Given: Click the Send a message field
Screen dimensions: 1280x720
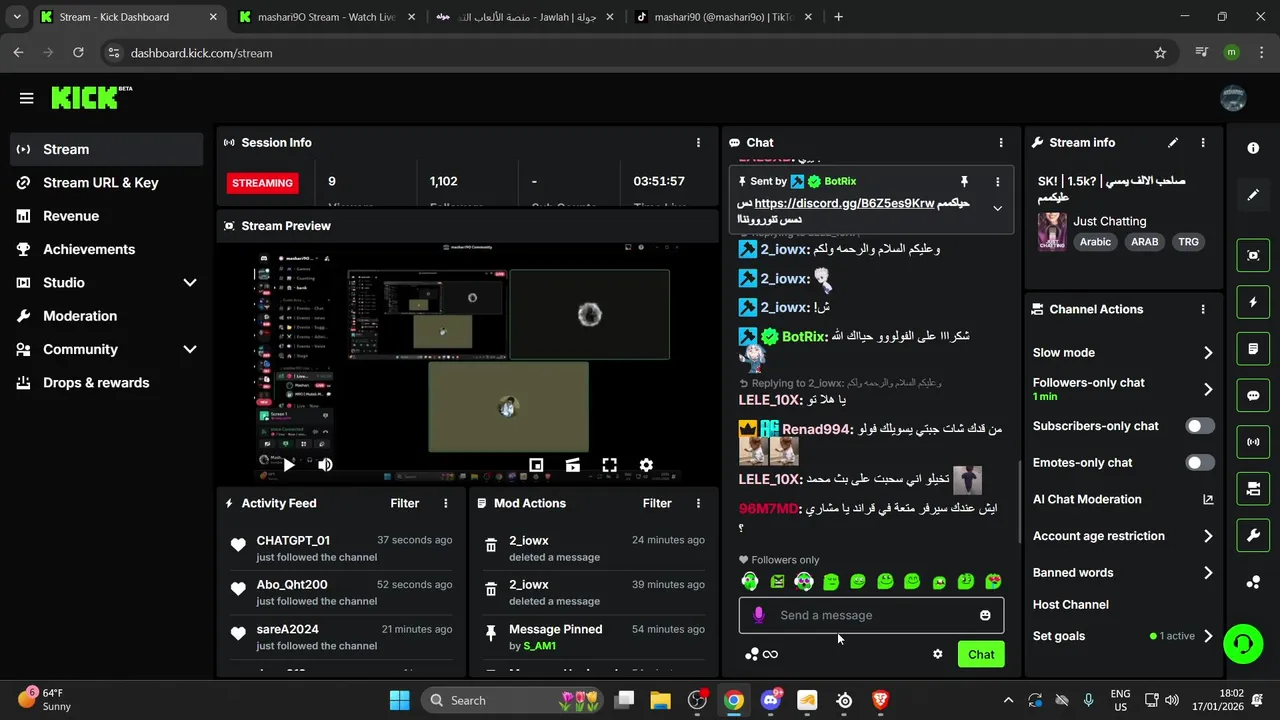Looking at the screenshot, I should tap(871, 615).
